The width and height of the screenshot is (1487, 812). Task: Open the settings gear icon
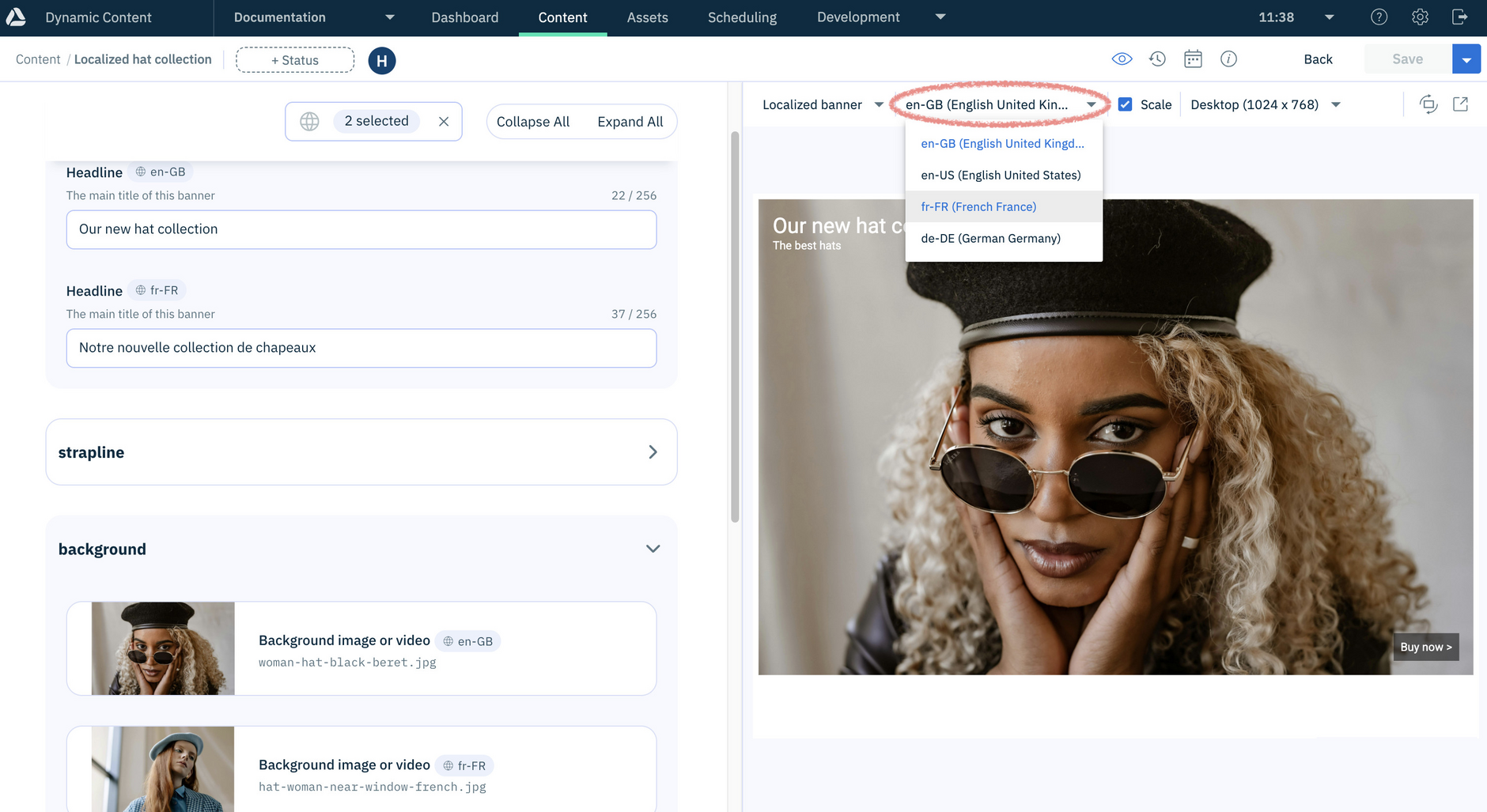pos(1420,17)
